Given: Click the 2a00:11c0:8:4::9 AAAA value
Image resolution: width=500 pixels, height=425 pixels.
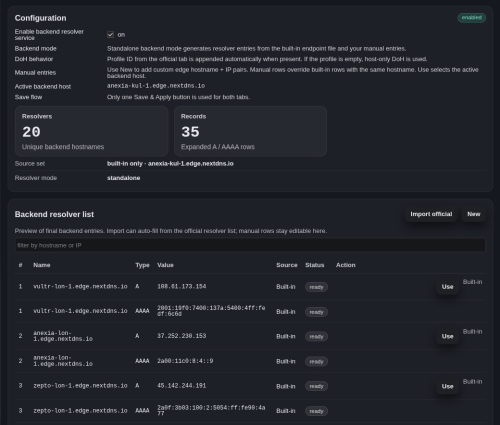Looking at the screenshot, I should [185, 361].
